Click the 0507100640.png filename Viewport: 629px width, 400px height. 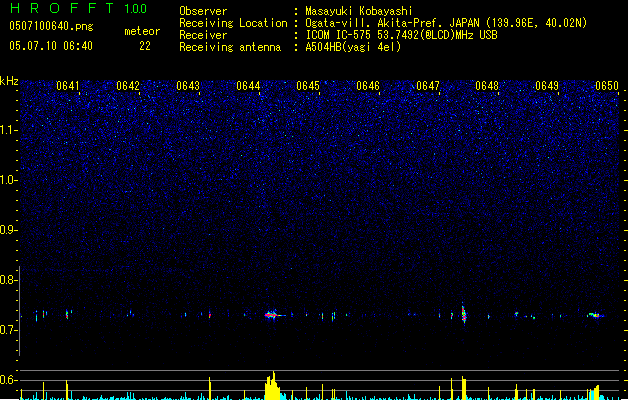point(51,26)
